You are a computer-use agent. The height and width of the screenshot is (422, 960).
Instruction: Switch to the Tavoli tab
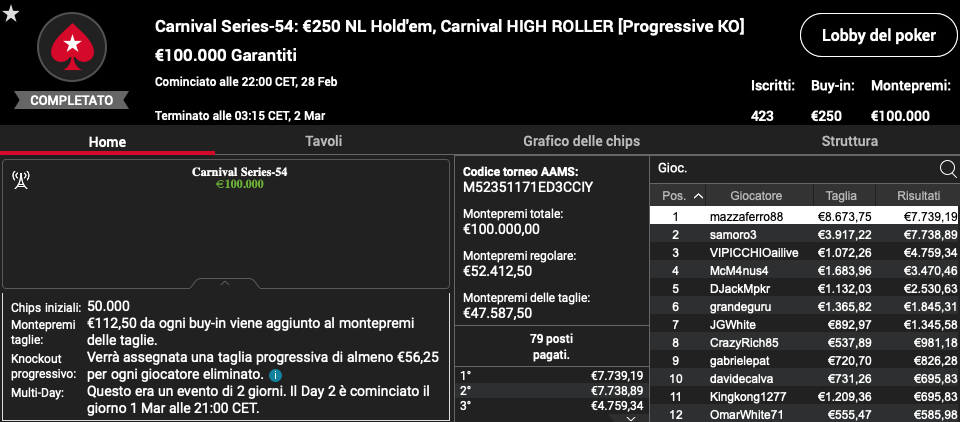point(323,141)
